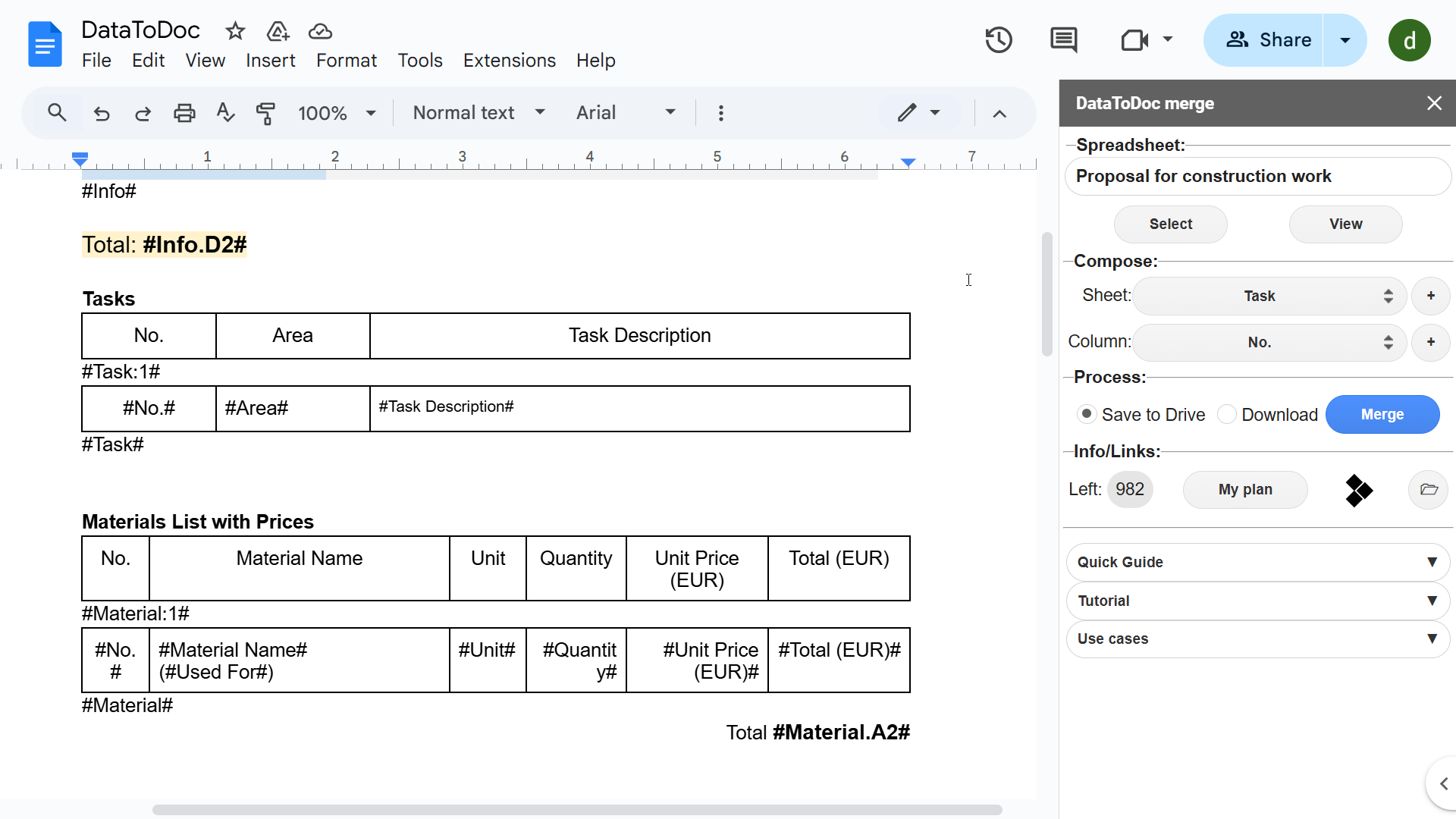Click the #Task Description# table cell
This screenshot has width=1456, height=819.
click(x=639, y=409)
